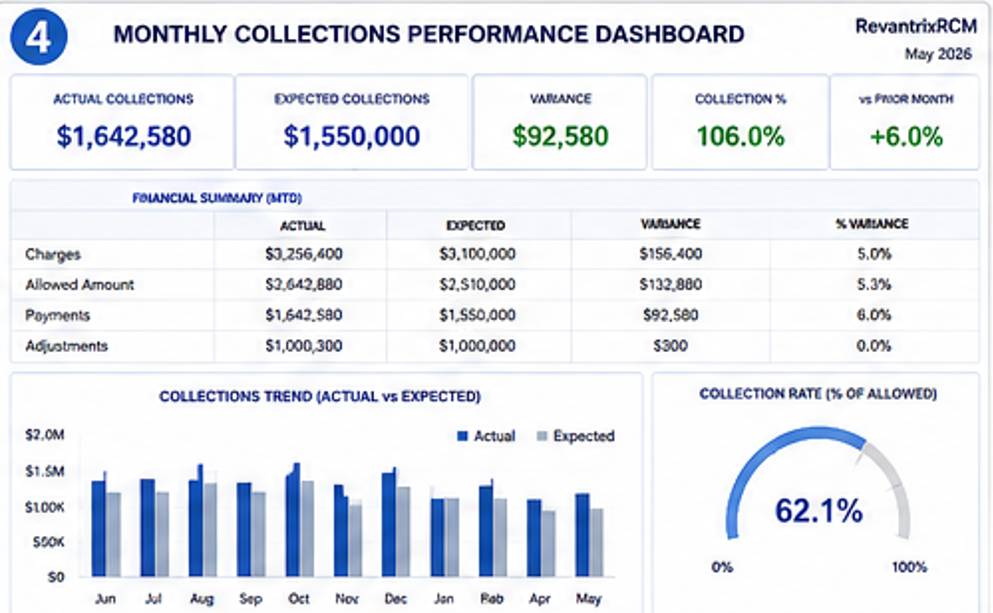Click the Payments variance value $92,580
This screenshot has height=613, width=993.
click(x=670, y=315)
